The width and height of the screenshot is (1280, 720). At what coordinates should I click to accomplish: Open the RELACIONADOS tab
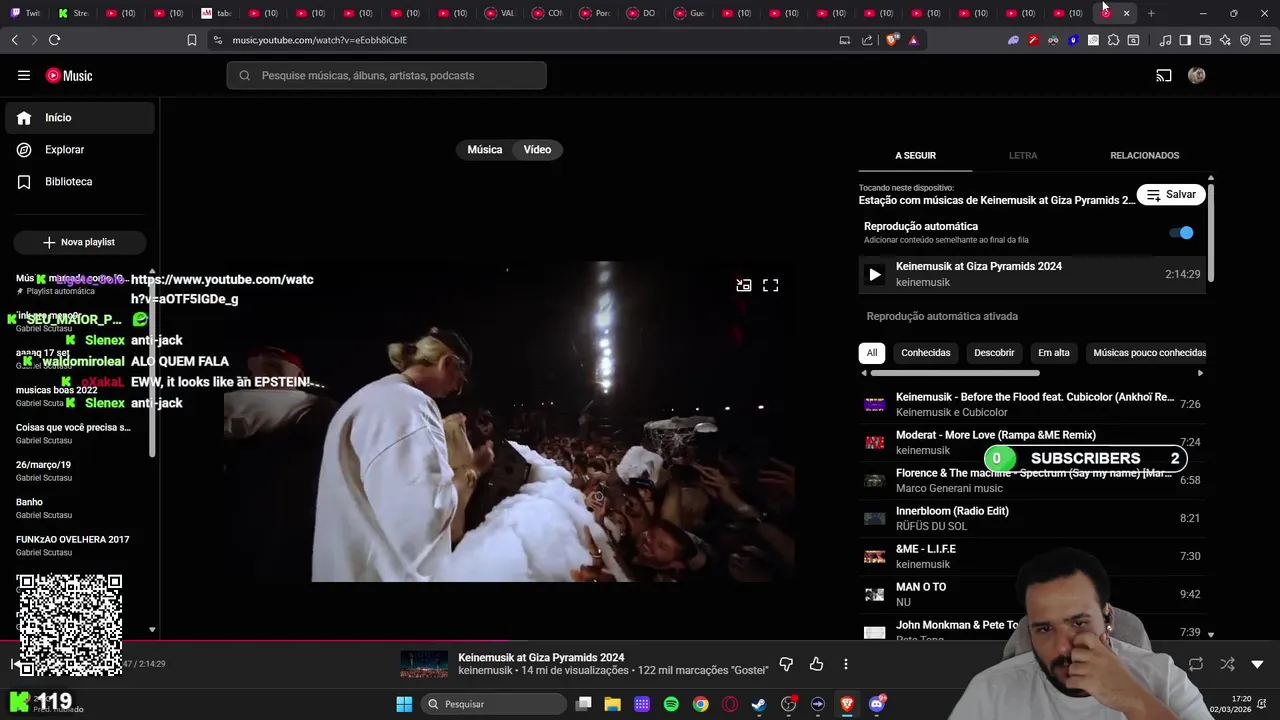pyautogui.click(x=1144, y=156)
